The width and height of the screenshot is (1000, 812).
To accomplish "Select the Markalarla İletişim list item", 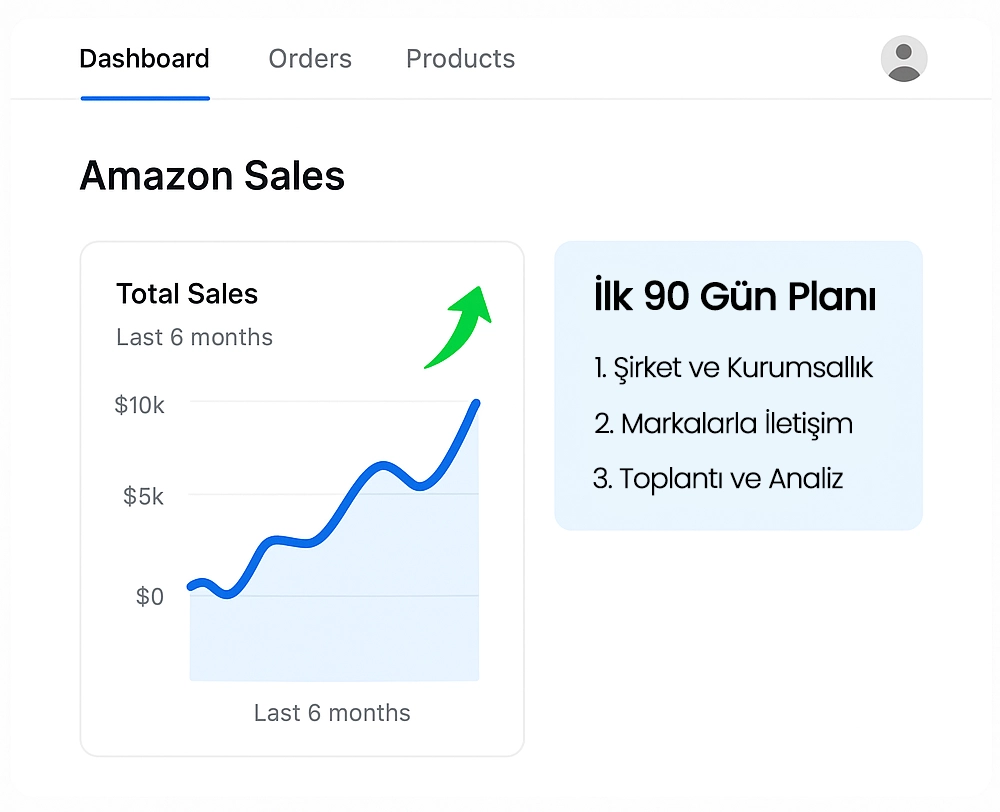I will (x=723, y=423).
